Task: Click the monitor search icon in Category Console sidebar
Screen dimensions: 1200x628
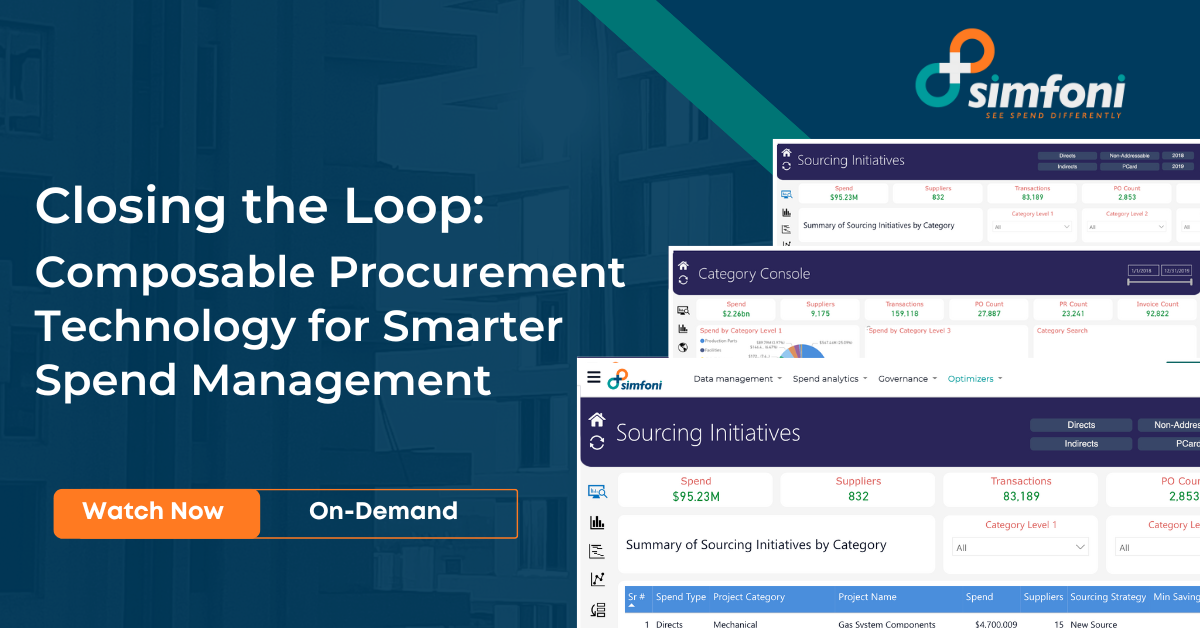Action: click(683, 311)
